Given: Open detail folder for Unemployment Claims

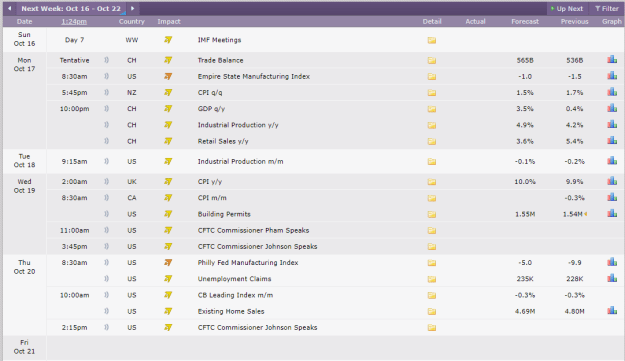Looking at the screenshot, I should [x=432, y=279].
